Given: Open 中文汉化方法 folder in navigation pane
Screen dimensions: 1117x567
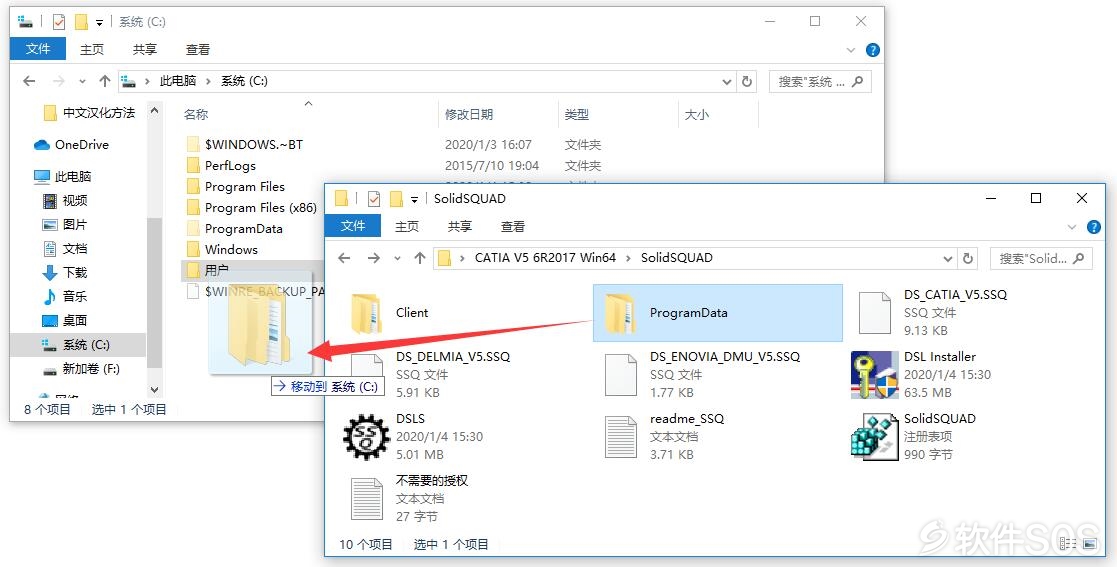Looking at the screenshot, I should tap(89, 113).
